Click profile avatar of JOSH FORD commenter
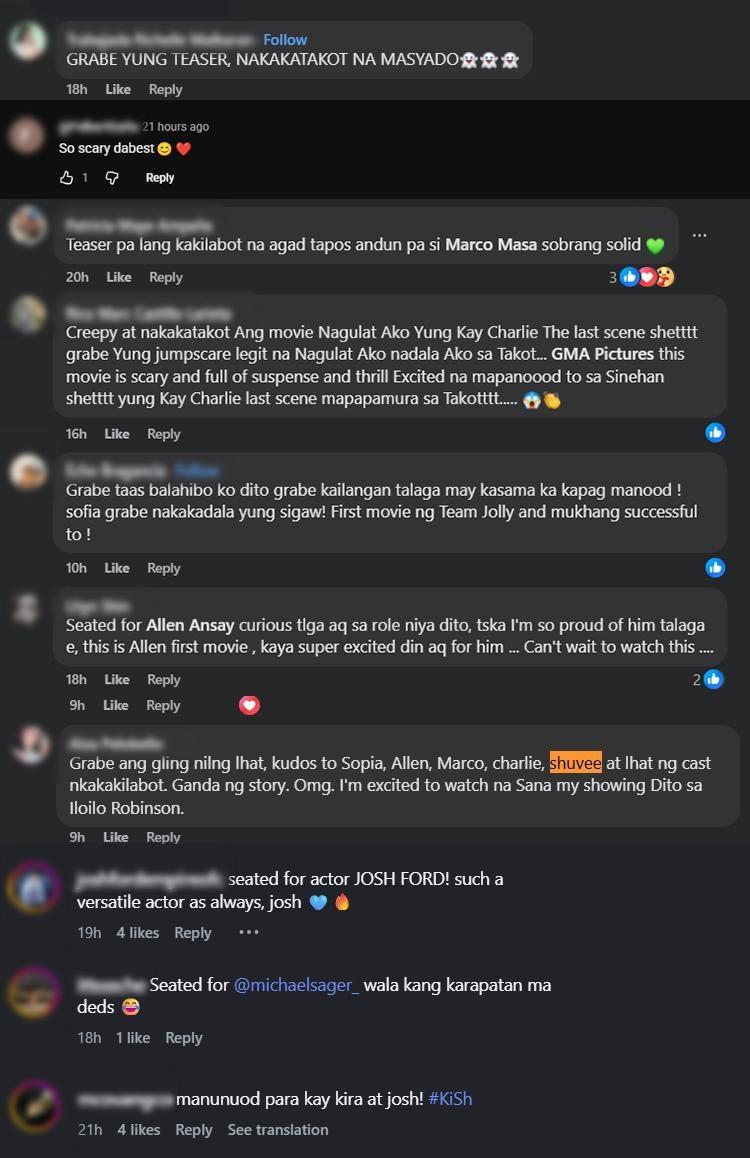The height and width of the screenshot is (1158, 750). click(35, 888)
